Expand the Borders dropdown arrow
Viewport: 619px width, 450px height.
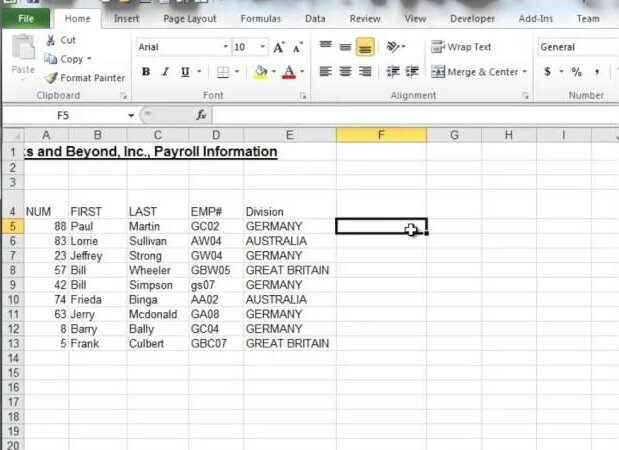(237, 72)
